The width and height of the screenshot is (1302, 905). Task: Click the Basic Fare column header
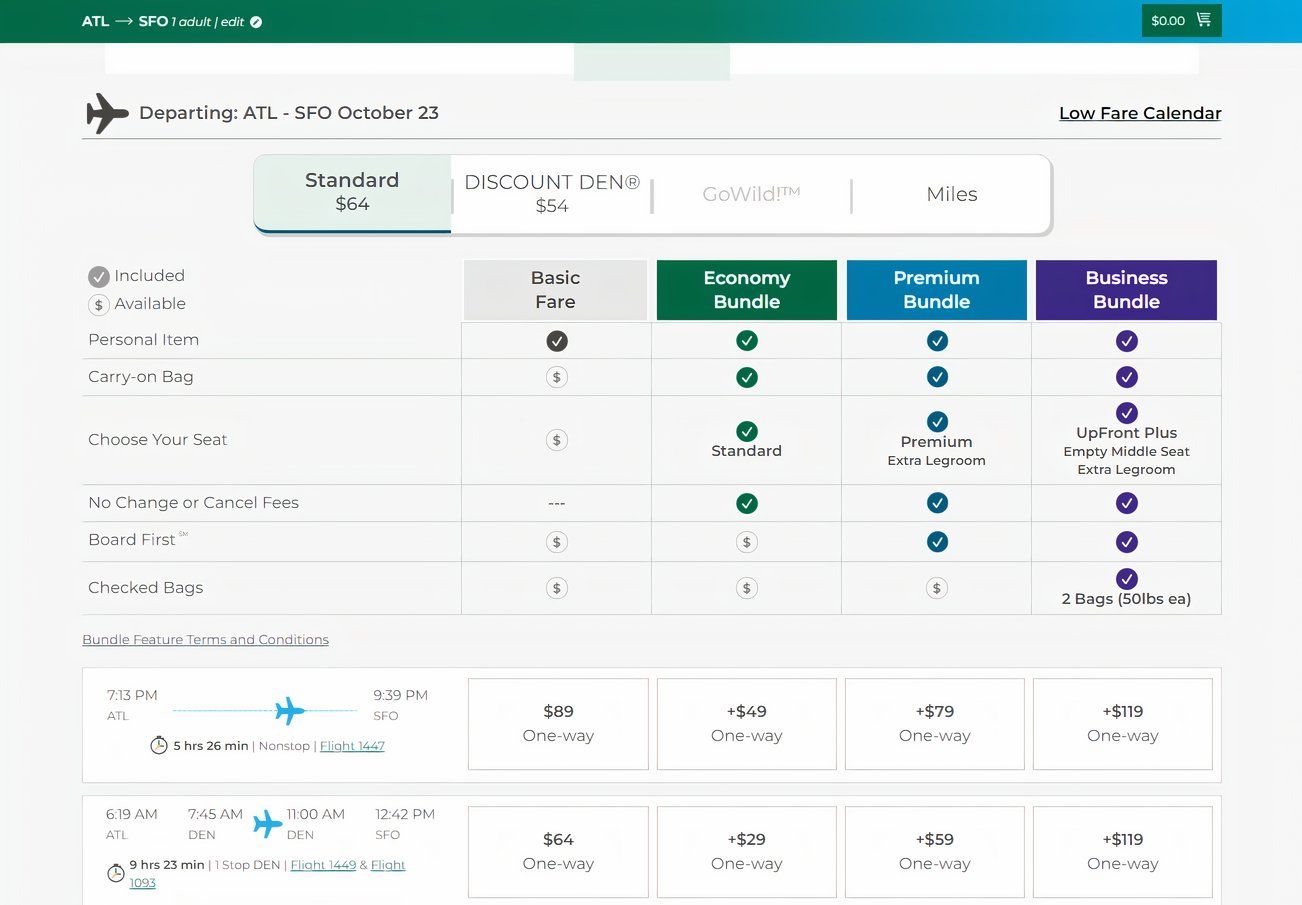click(x=555, y=290)
